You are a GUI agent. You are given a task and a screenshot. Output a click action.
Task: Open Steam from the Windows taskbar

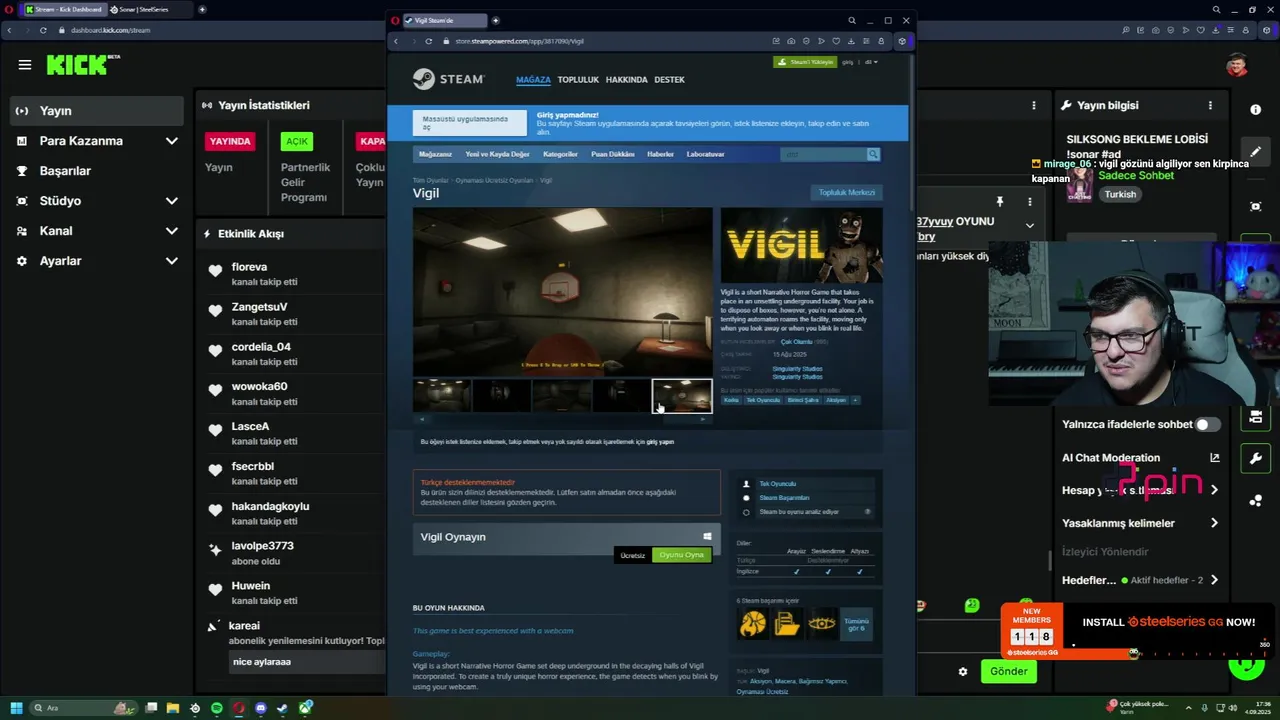pyautogui.click(x=283, y=708)
